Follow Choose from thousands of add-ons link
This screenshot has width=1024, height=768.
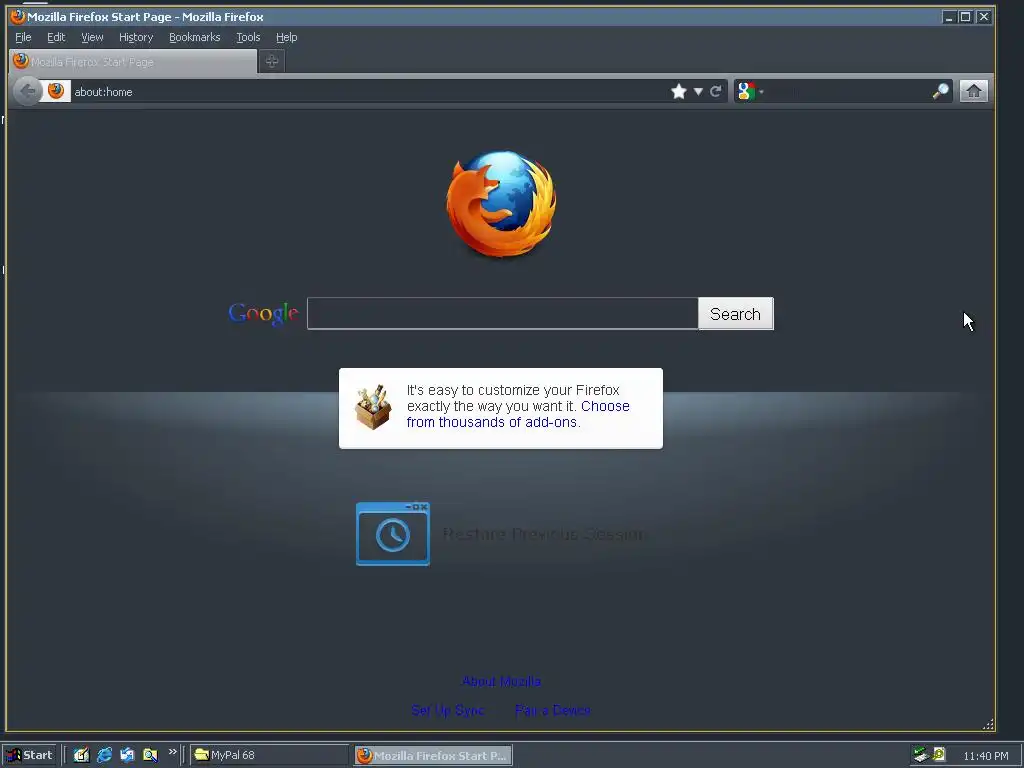518,414
